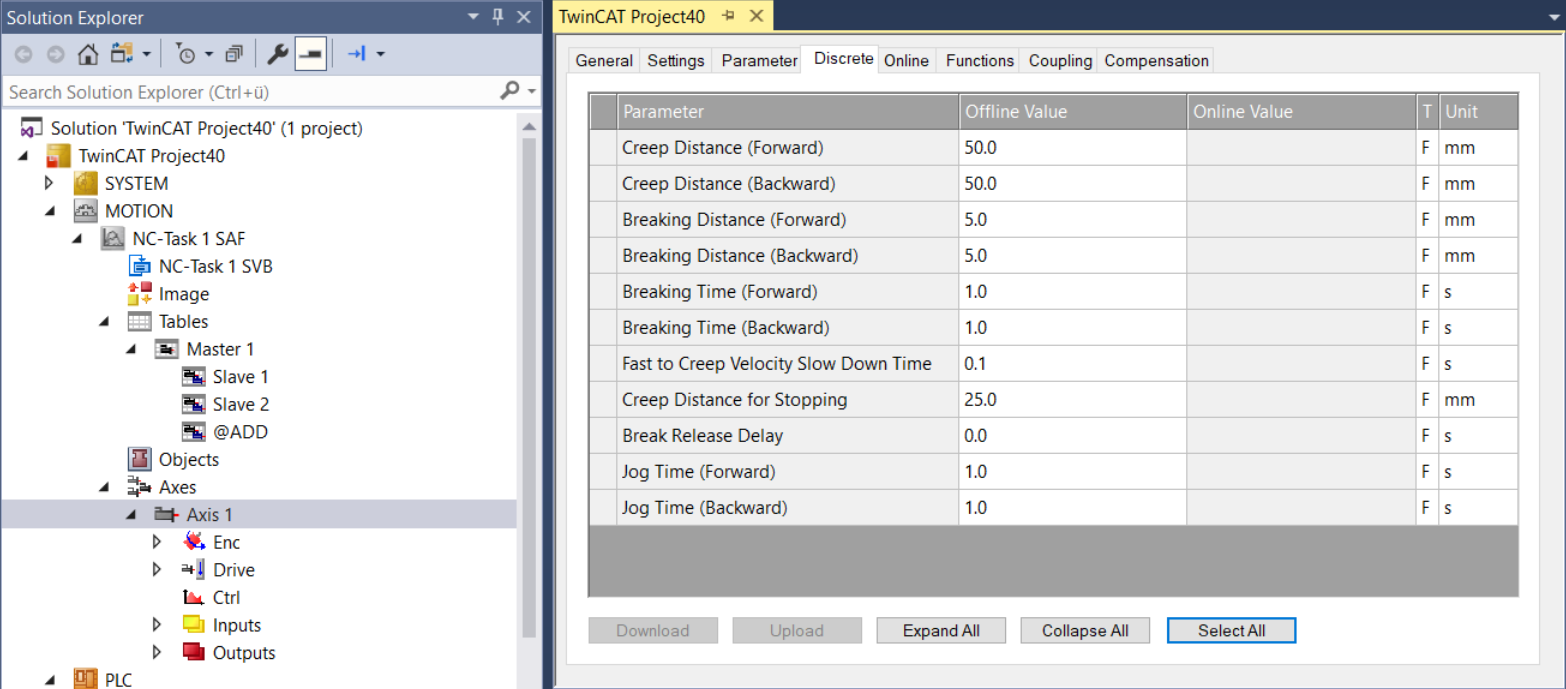
Task: Switch to the Parameter tab
Action: tap(760, 60)
